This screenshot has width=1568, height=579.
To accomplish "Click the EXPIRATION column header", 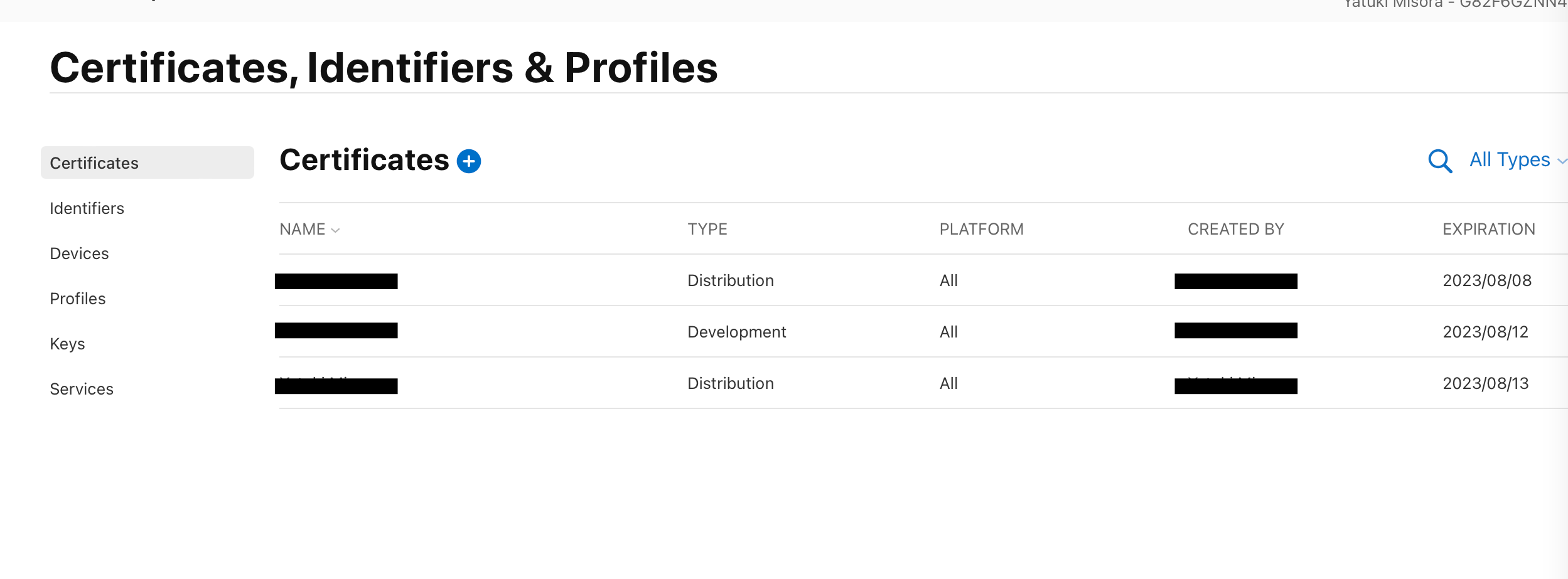I will 1488,230.
